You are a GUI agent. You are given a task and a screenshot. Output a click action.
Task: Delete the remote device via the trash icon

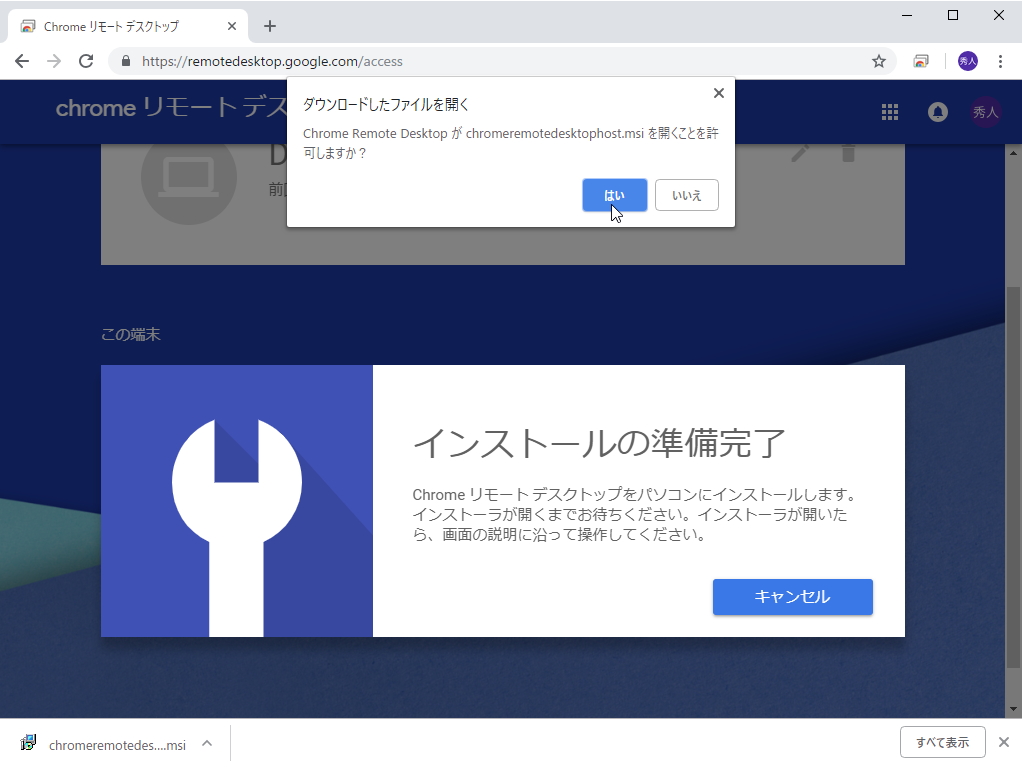pyautogui.click(x=848, y=153)
